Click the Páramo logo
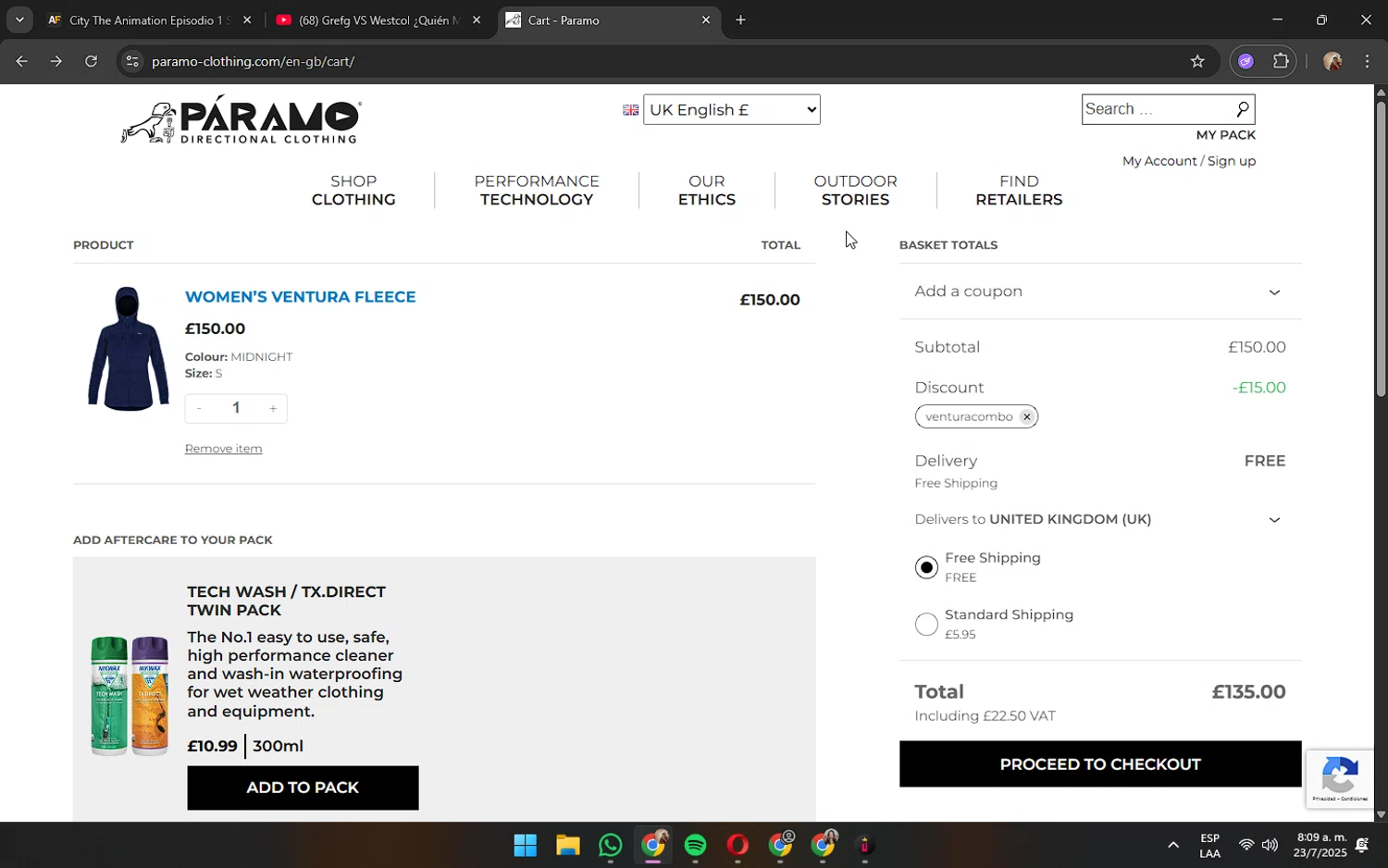 coord(241,119)
